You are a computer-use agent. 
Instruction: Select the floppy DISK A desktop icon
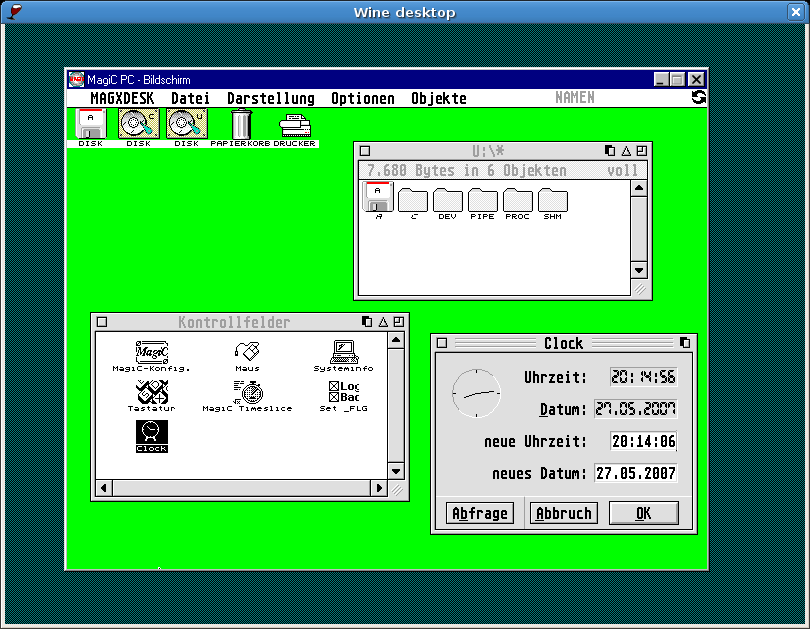(x=91, y=128)
